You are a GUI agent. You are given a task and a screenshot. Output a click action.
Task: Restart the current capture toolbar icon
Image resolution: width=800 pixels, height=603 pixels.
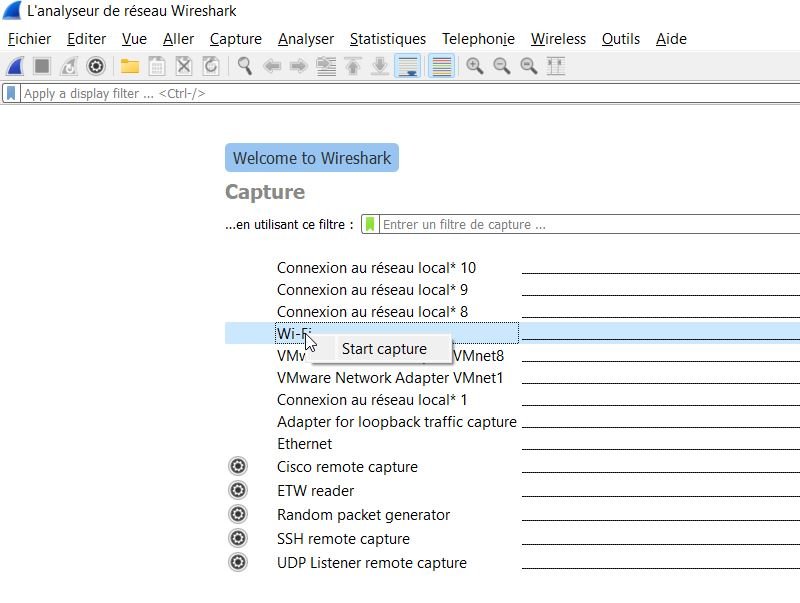point(68,66)
